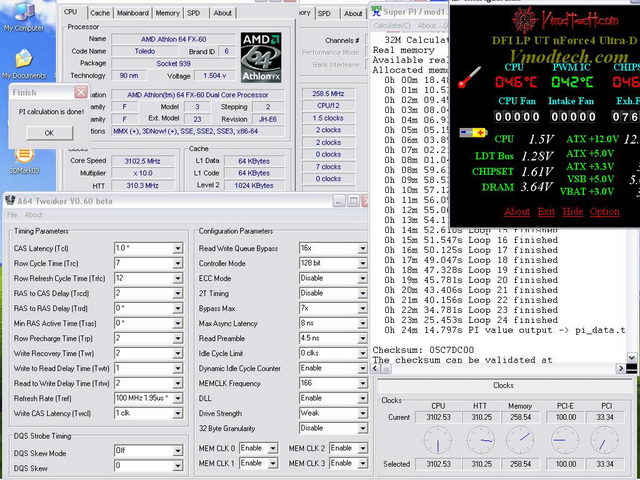
Task: Switch to the Mainboard tab in CPU-Z
Action: click(x=133, y=13)
